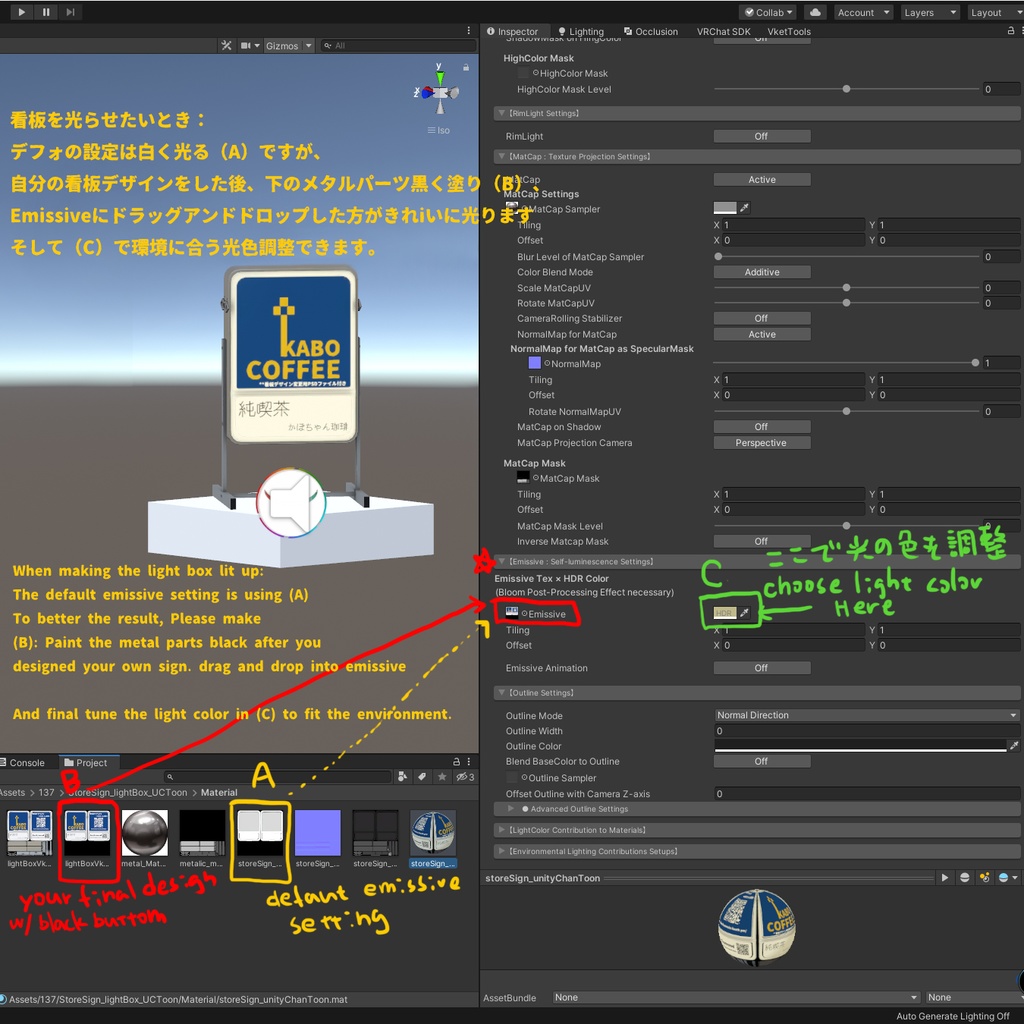Screen dimensions: 1024x1024
Task: Click the HighColor Mask texture slot
Action: (x=523, y=73)
